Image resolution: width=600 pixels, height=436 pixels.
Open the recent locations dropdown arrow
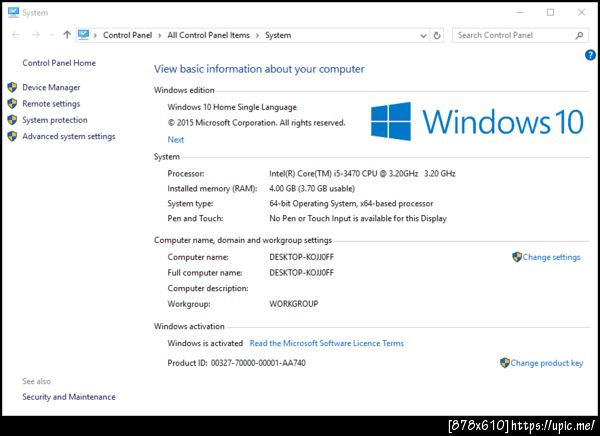click(x=52, y=35)
